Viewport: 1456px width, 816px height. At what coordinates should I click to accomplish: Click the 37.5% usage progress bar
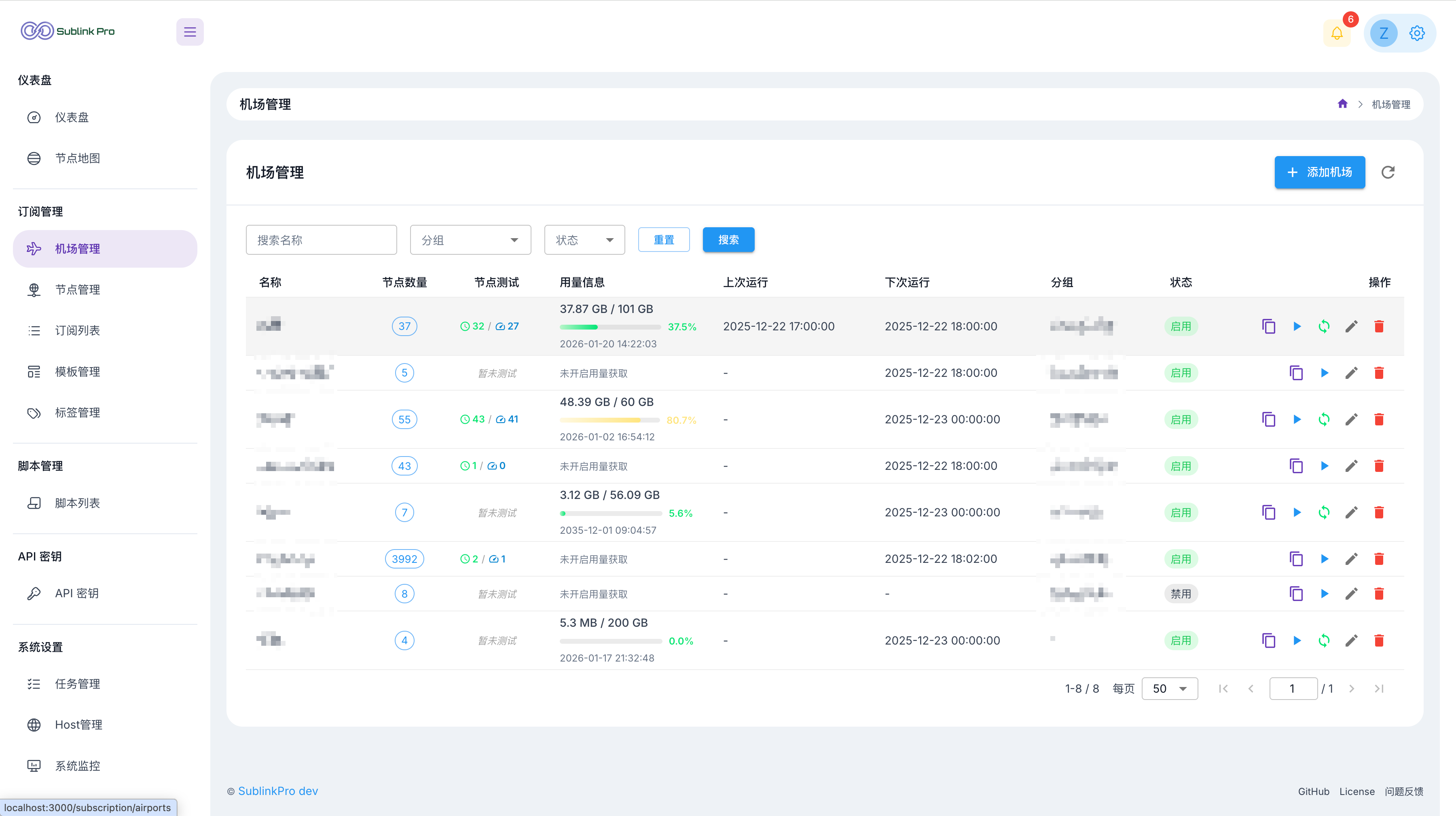pyautogui.click(x=610, y=327)
